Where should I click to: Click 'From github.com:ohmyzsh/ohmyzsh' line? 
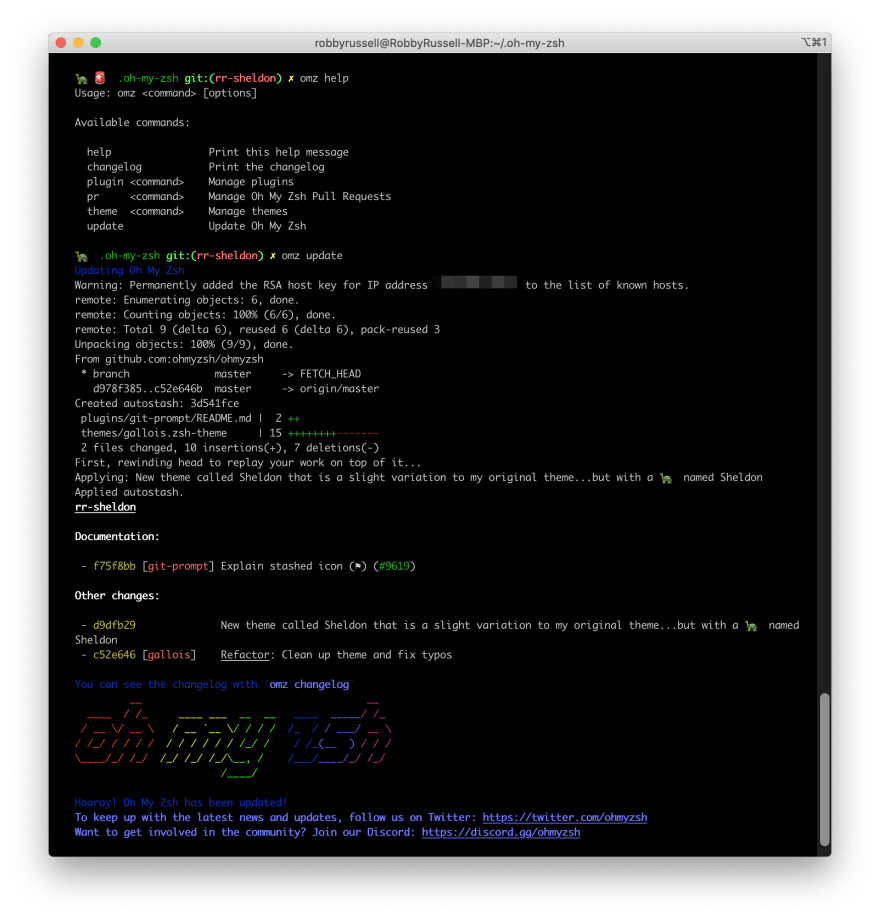pos(169,359)
